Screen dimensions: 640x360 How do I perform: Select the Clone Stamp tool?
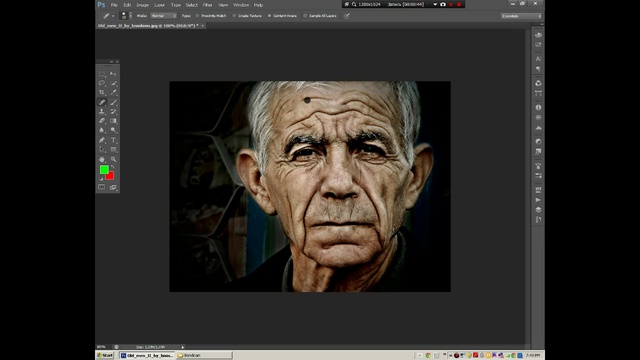coord(102,111)
